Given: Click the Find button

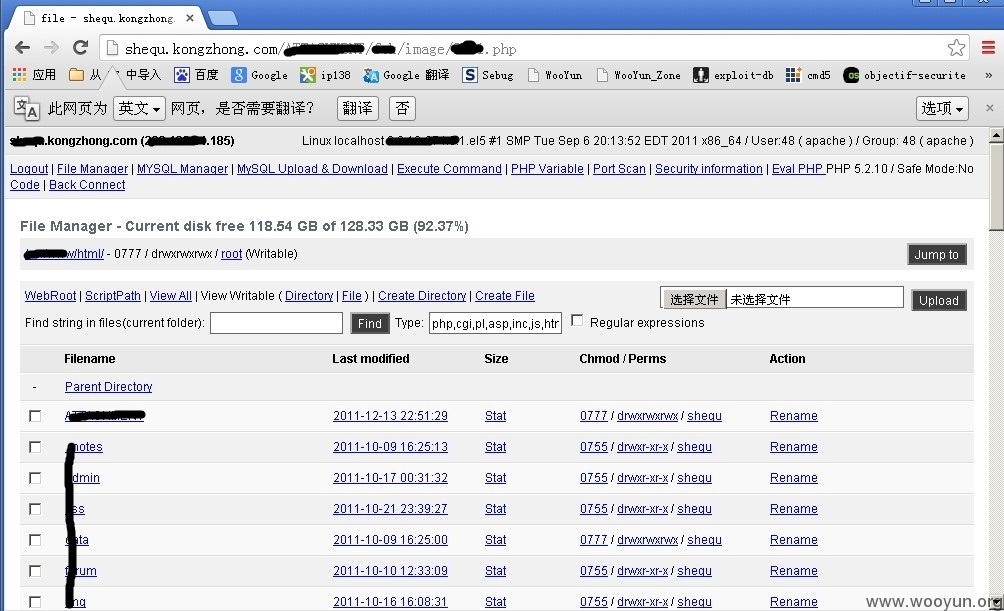Looking at the screenshot, I should point(369,323).
